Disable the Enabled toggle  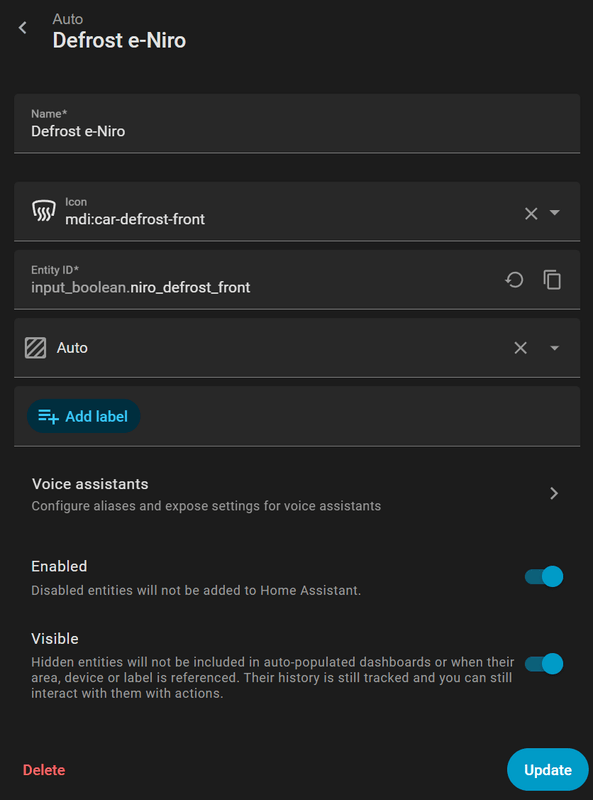click(545, 576)
